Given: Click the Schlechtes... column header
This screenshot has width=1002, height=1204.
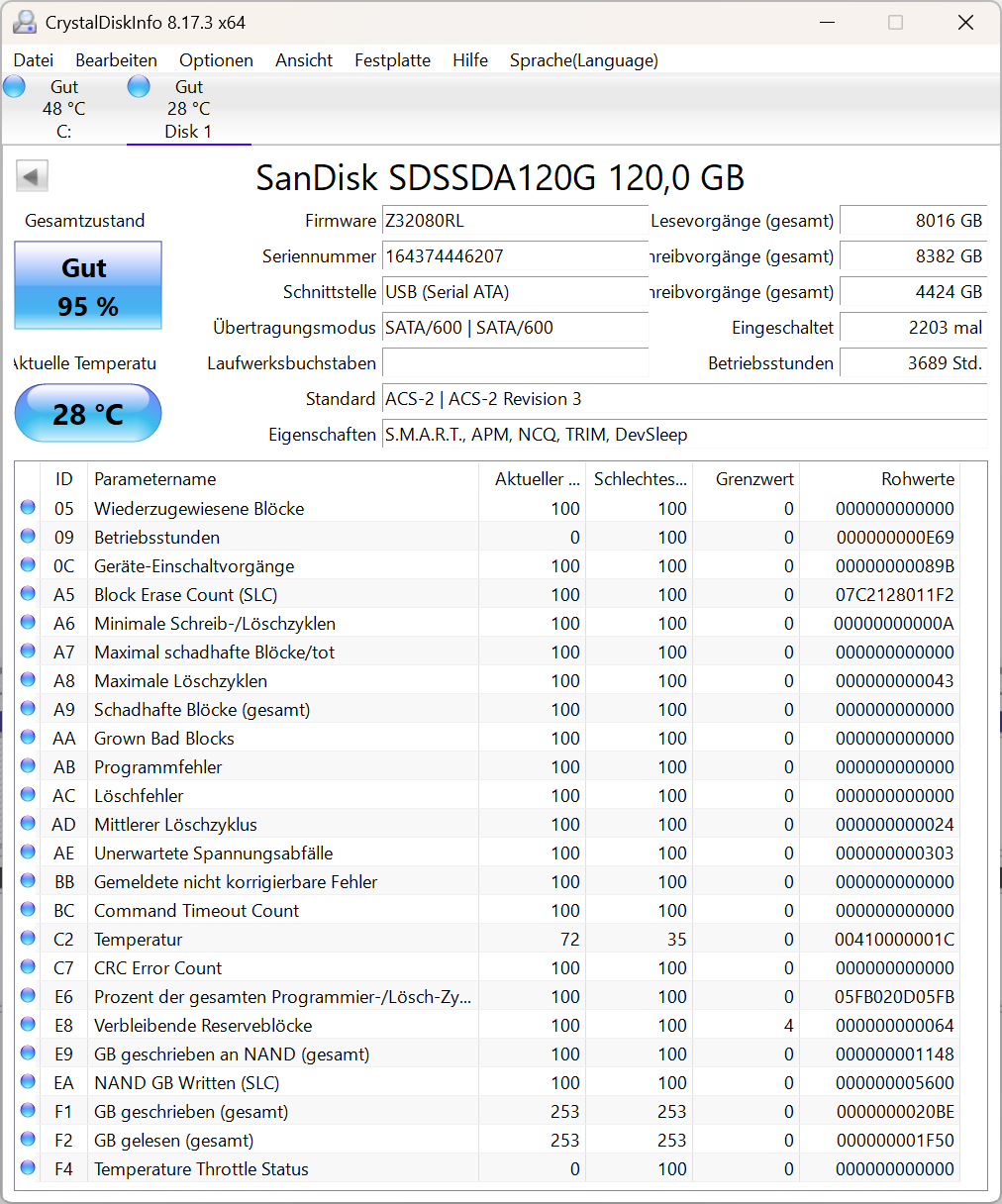Looking at the screenshot, I should pos(640,479).
